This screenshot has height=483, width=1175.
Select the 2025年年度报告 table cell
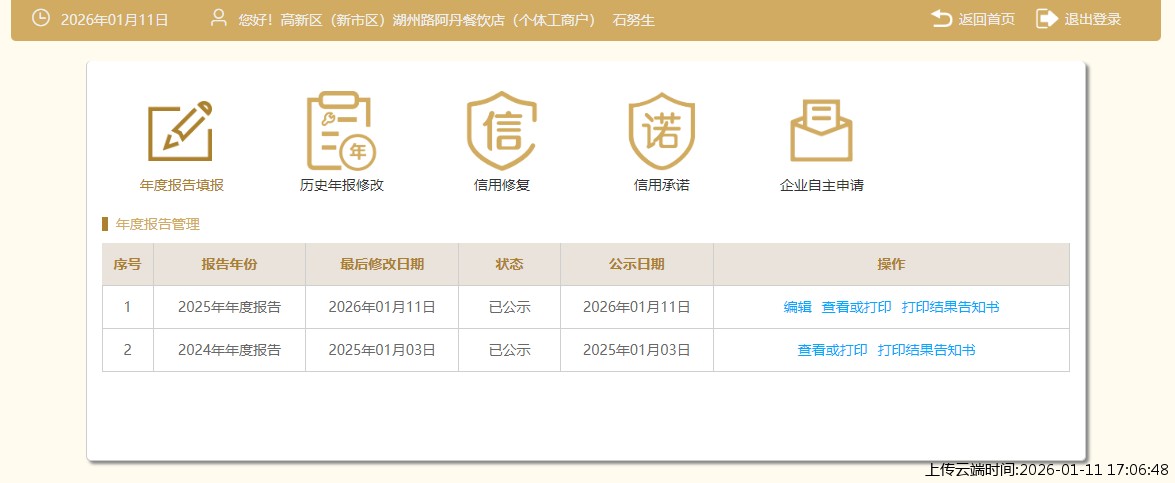229,307
